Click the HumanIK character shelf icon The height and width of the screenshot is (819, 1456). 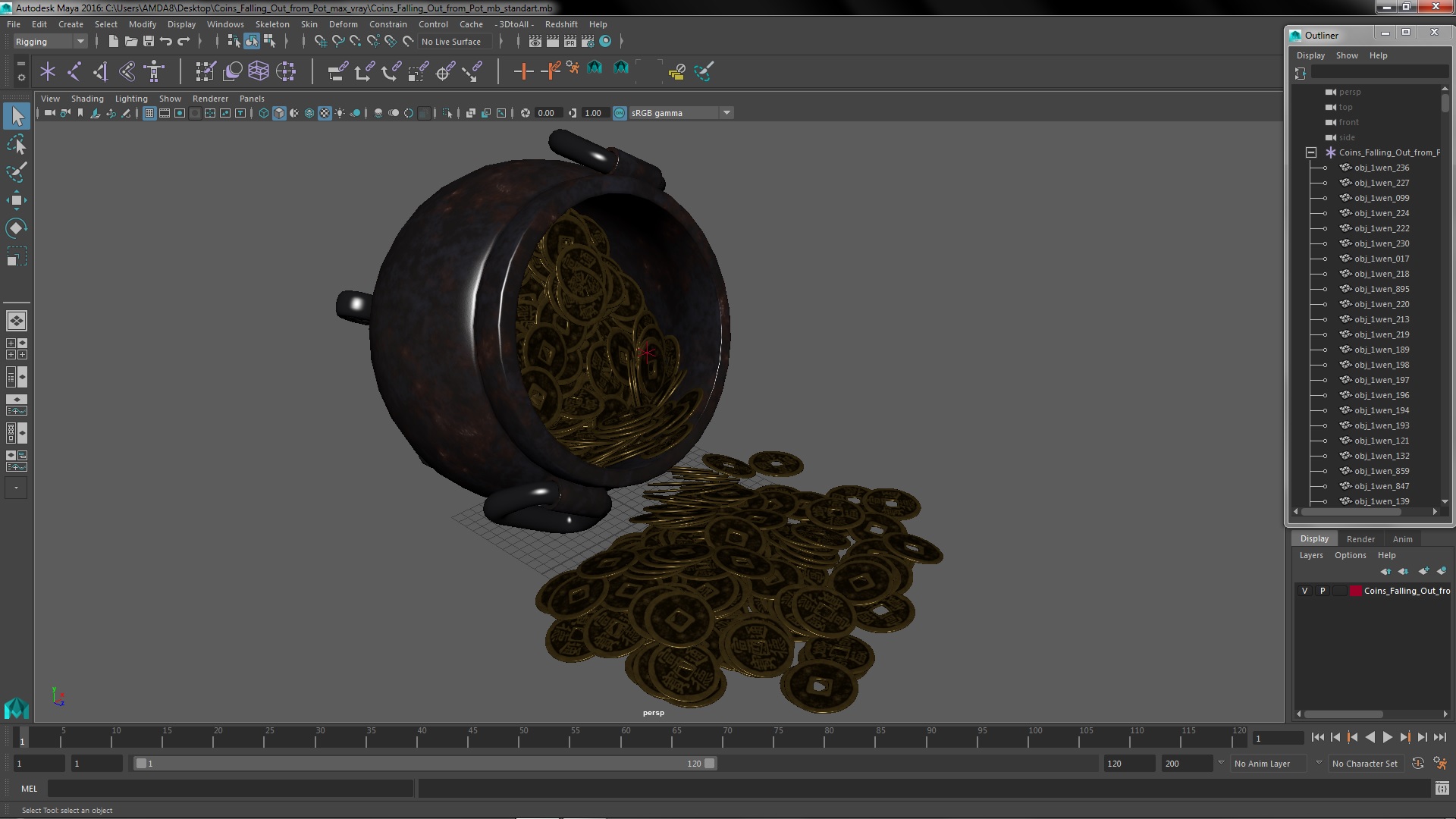[154, 71]
